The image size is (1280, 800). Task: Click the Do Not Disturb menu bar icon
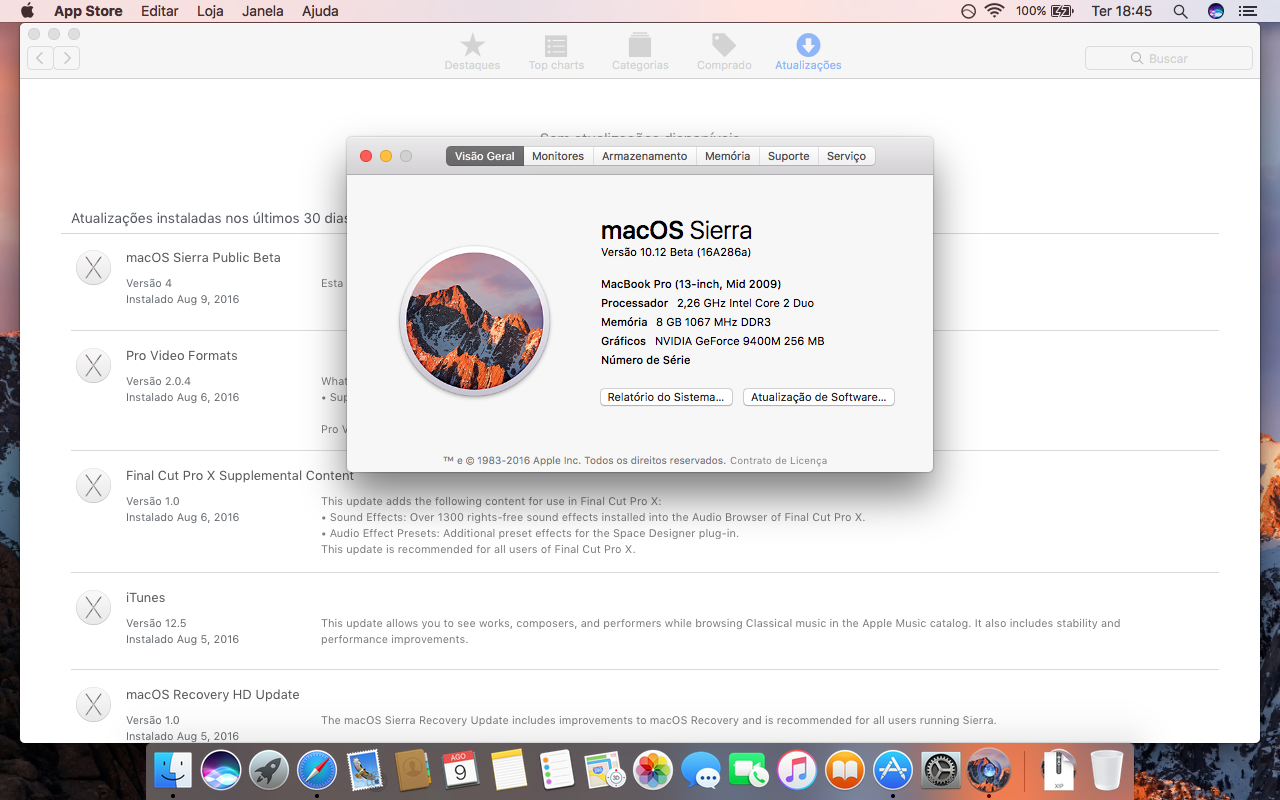(x=968, y=11)
